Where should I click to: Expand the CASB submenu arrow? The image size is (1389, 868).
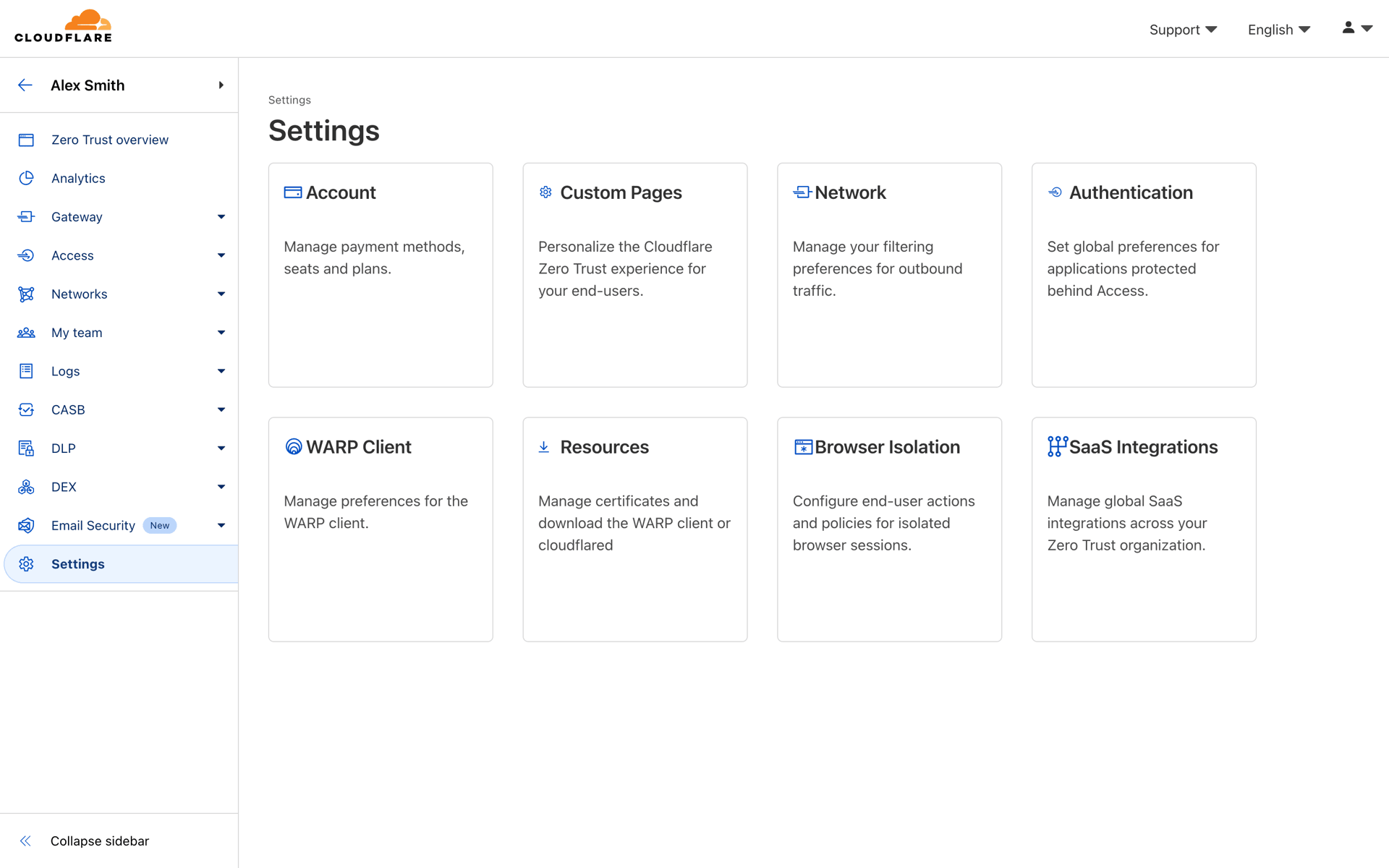tap(221, 409)
